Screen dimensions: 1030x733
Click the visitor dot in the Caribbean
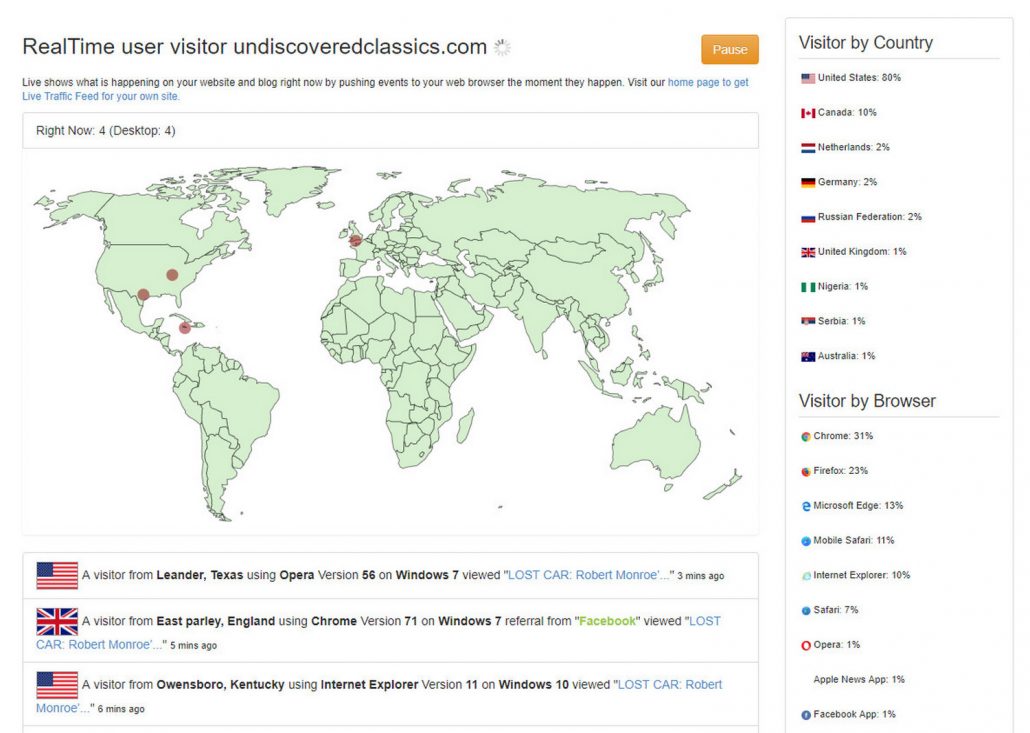[x=184, y=328]
